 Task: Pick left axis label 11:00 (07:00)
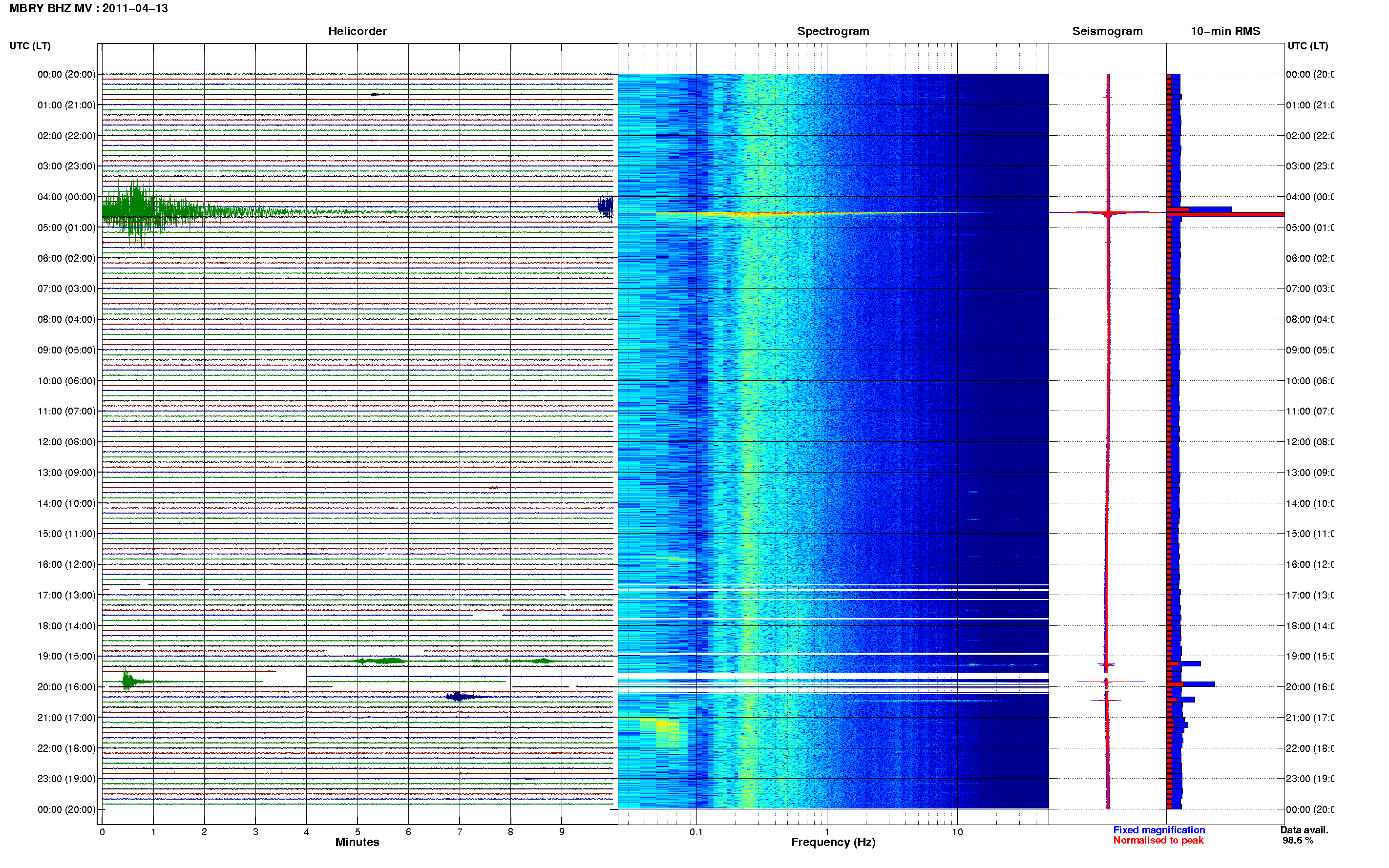click(x=66, y=411)
